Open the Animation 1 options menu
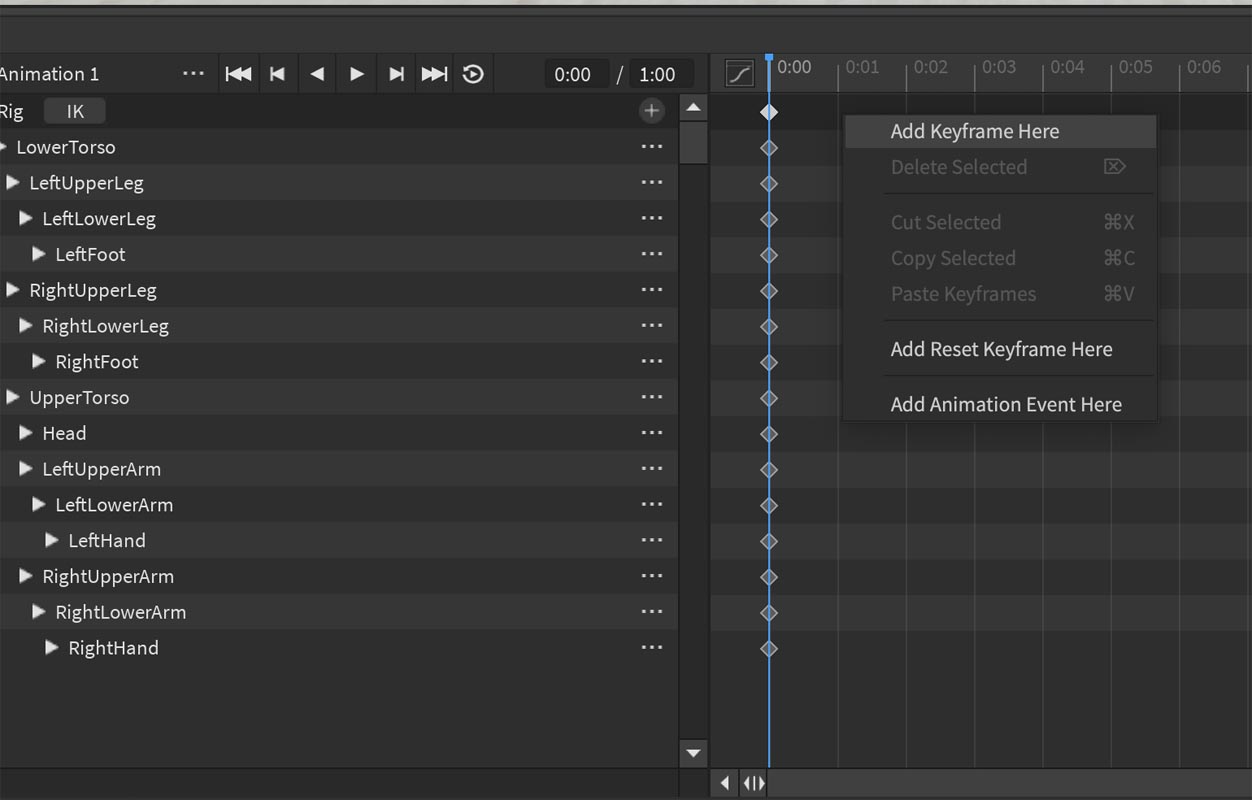 coord(193,74)
